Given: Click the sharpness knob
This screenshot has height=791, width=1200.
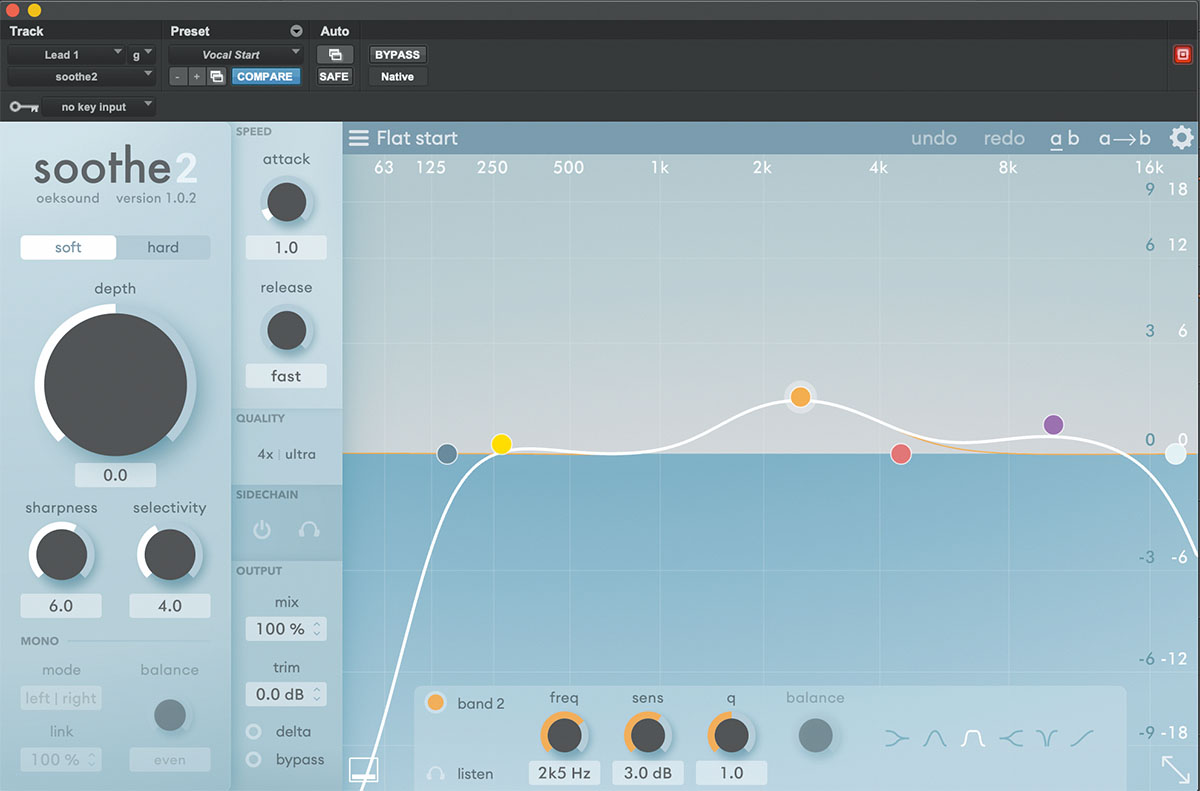Looking at the screenshot, I should (x=61, y=553).
